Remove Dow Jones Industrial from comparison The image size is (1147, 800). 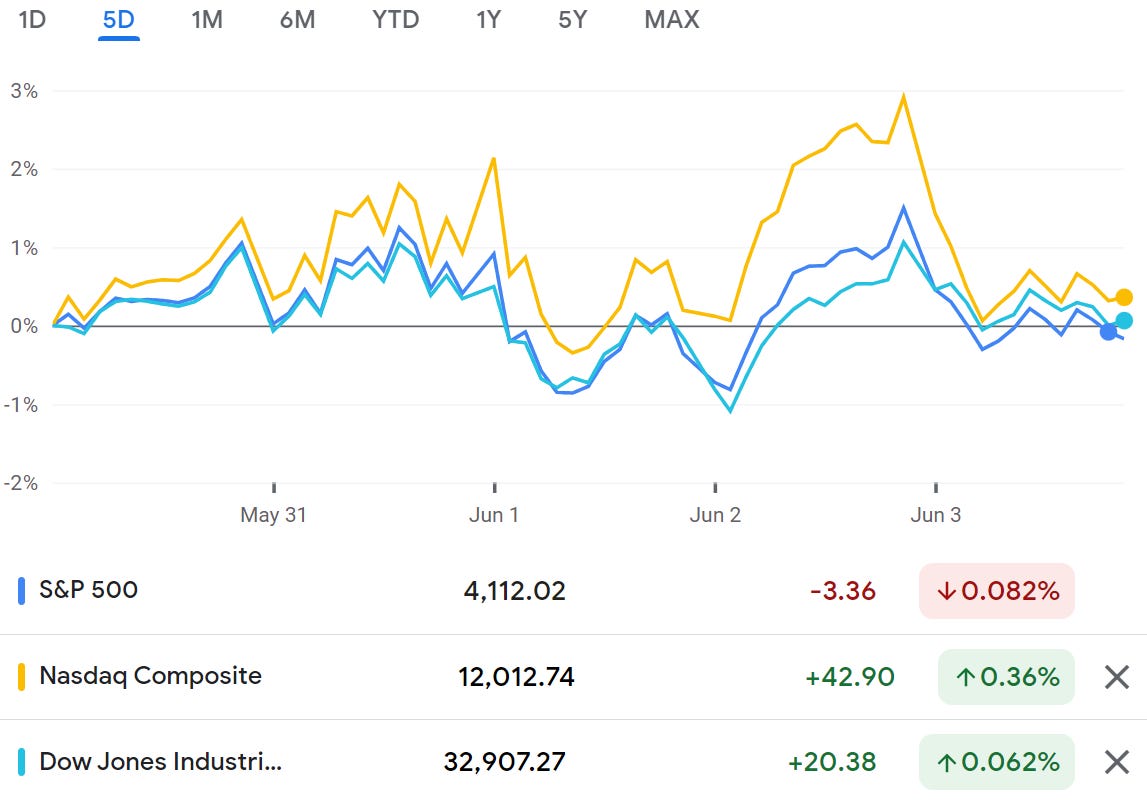1116,762
